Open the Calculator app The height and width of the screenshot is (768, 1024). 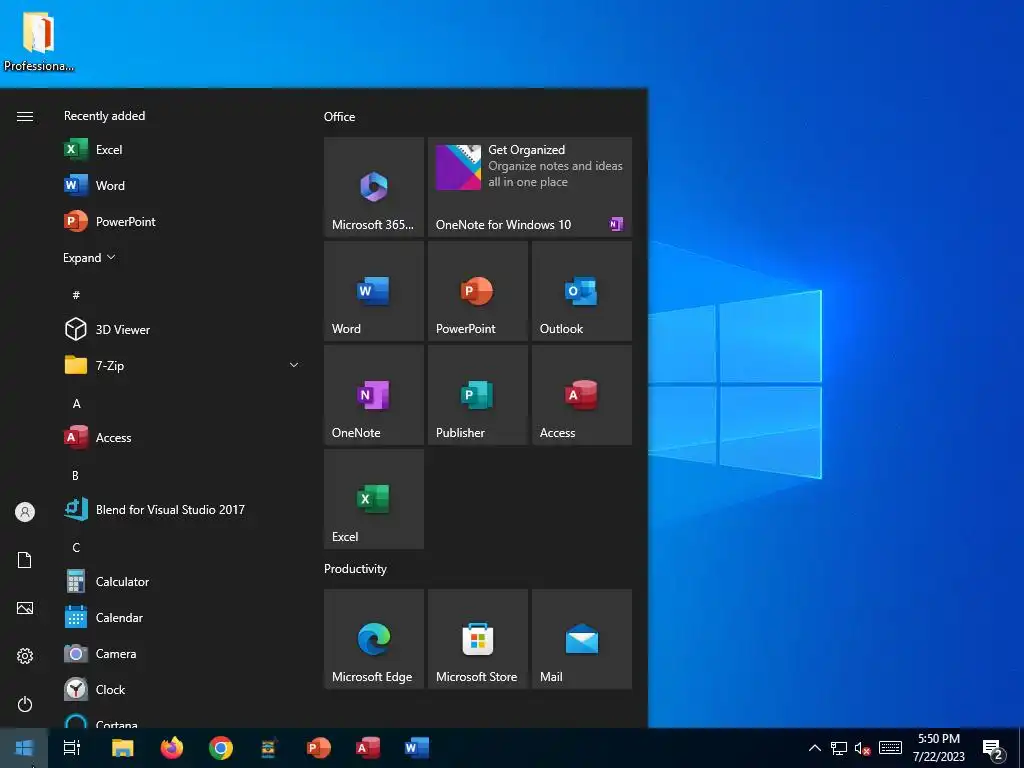pyautogui.click(x=182, y=581)
